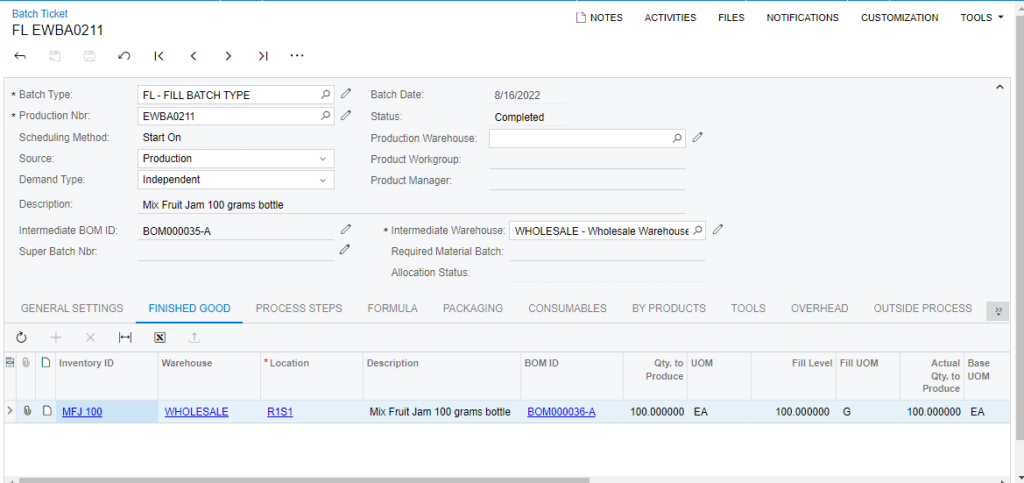
Task: Click the pencil icon beside Intermediate Warehouse
Action: 718,229
